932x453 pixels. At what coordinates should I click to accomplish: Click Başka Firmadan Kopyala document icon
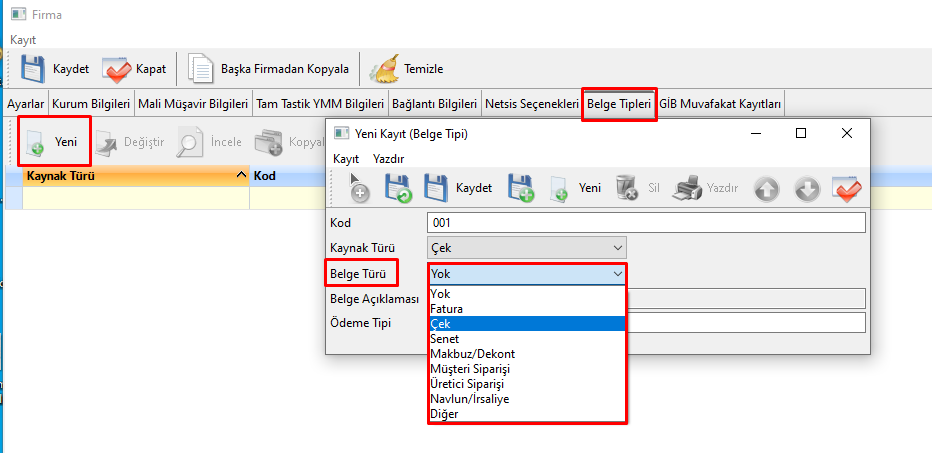pyautogui.click(x=202, y=69)
